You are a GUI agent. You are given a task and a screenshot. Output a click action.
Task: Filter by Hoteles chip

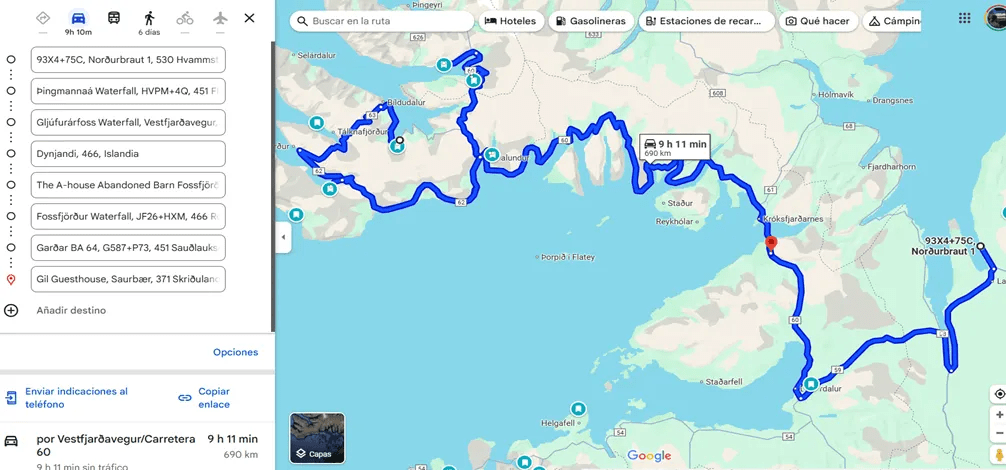[510, 21]
